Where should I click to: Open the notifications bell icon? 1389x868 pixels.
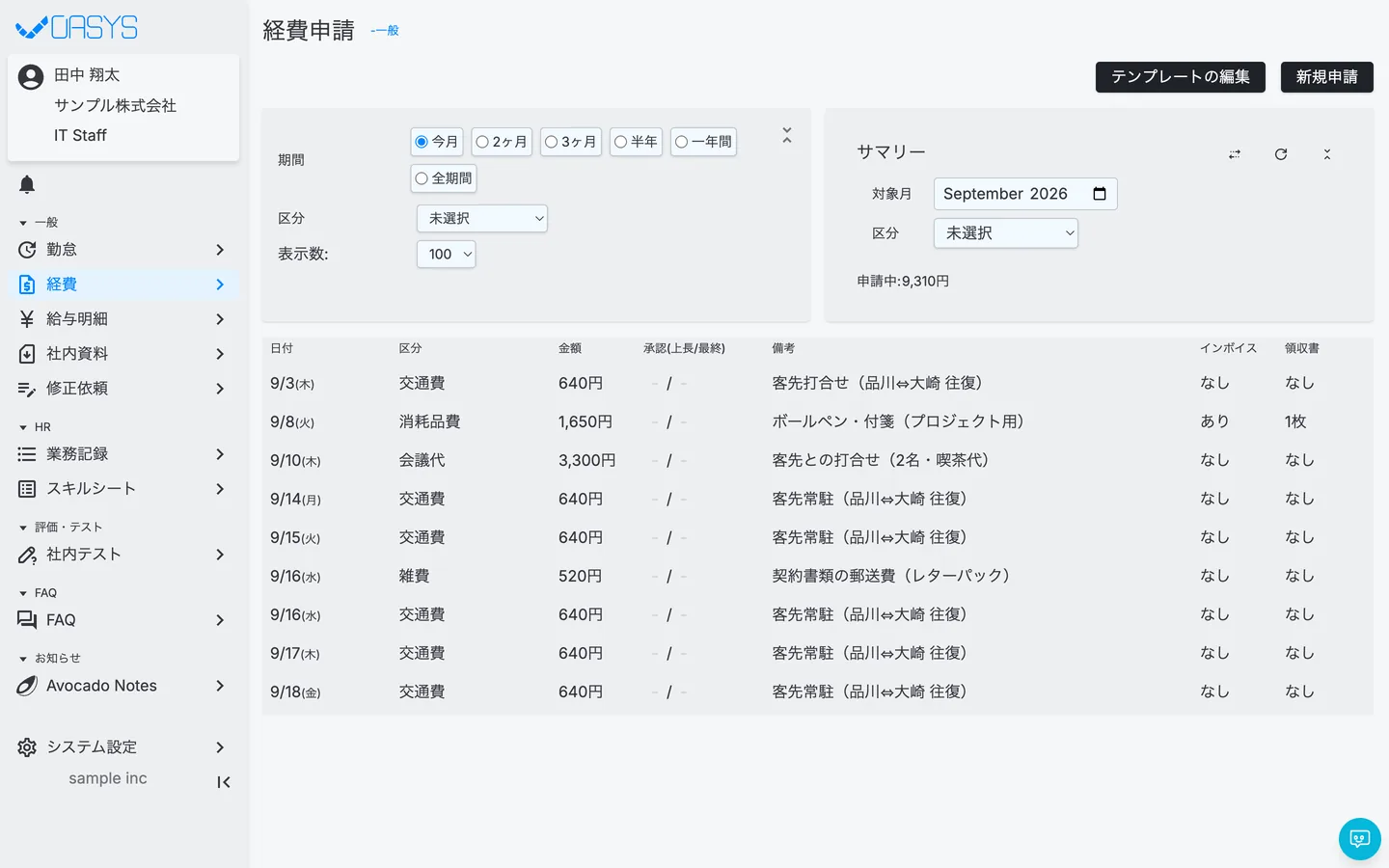pyautogui.click(x=27, y=184)
